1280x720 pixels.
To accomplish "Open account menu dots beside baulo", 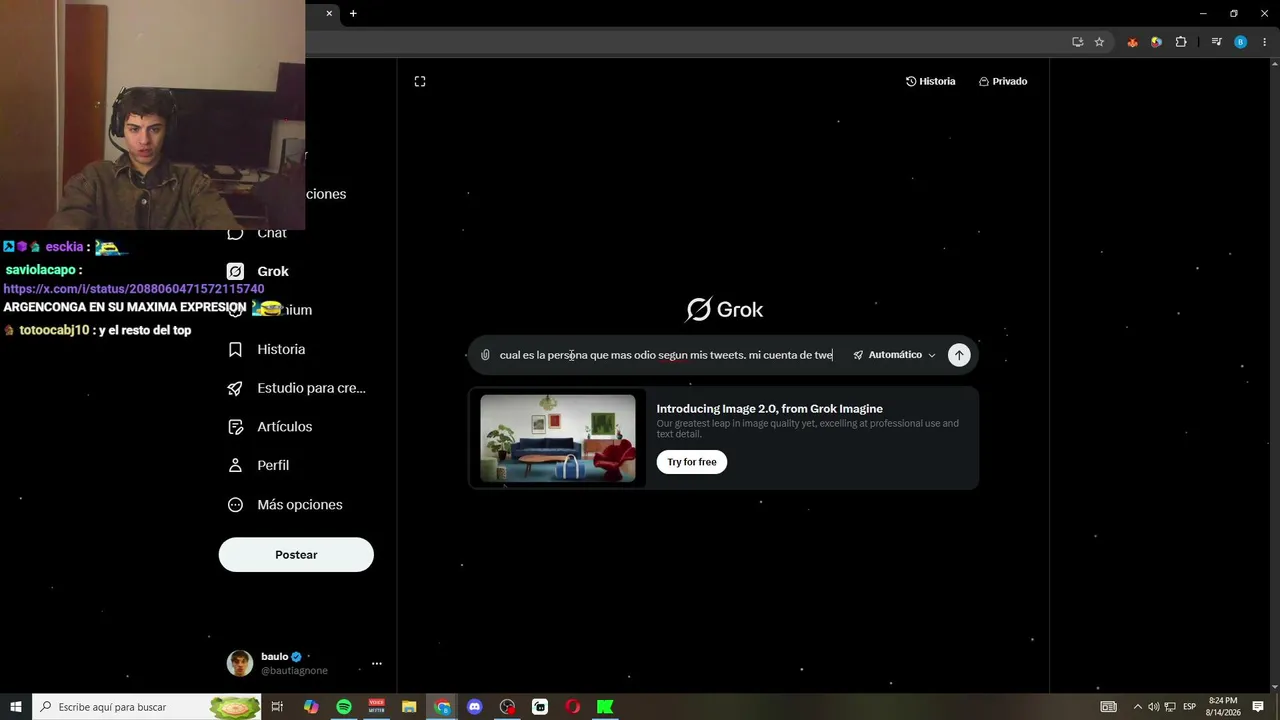I will (376, 663).
